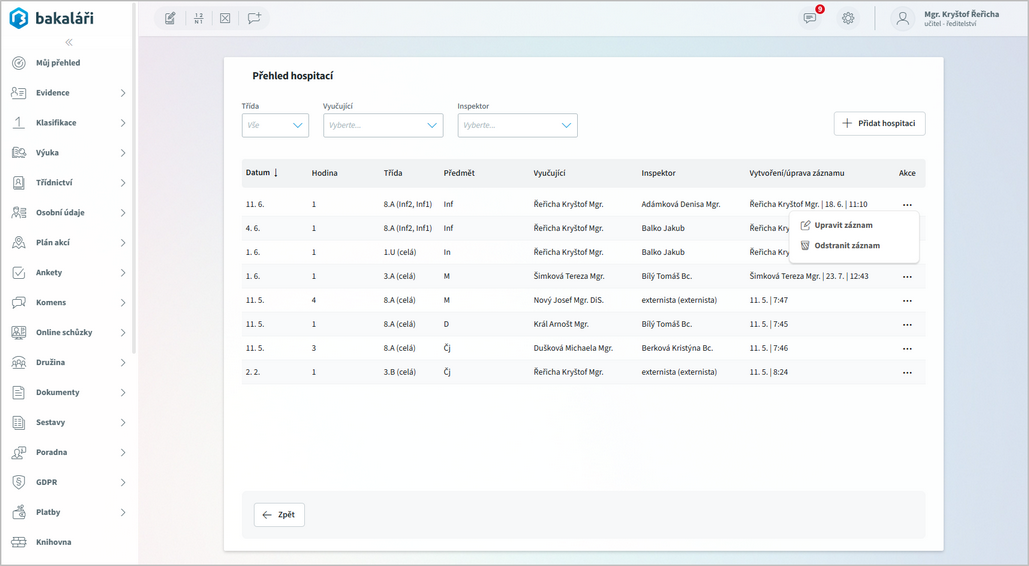The image size is (1029, 566).
Task: Click the Bakaláři logo
Action: pyautogui.click(x=51, y=18)
